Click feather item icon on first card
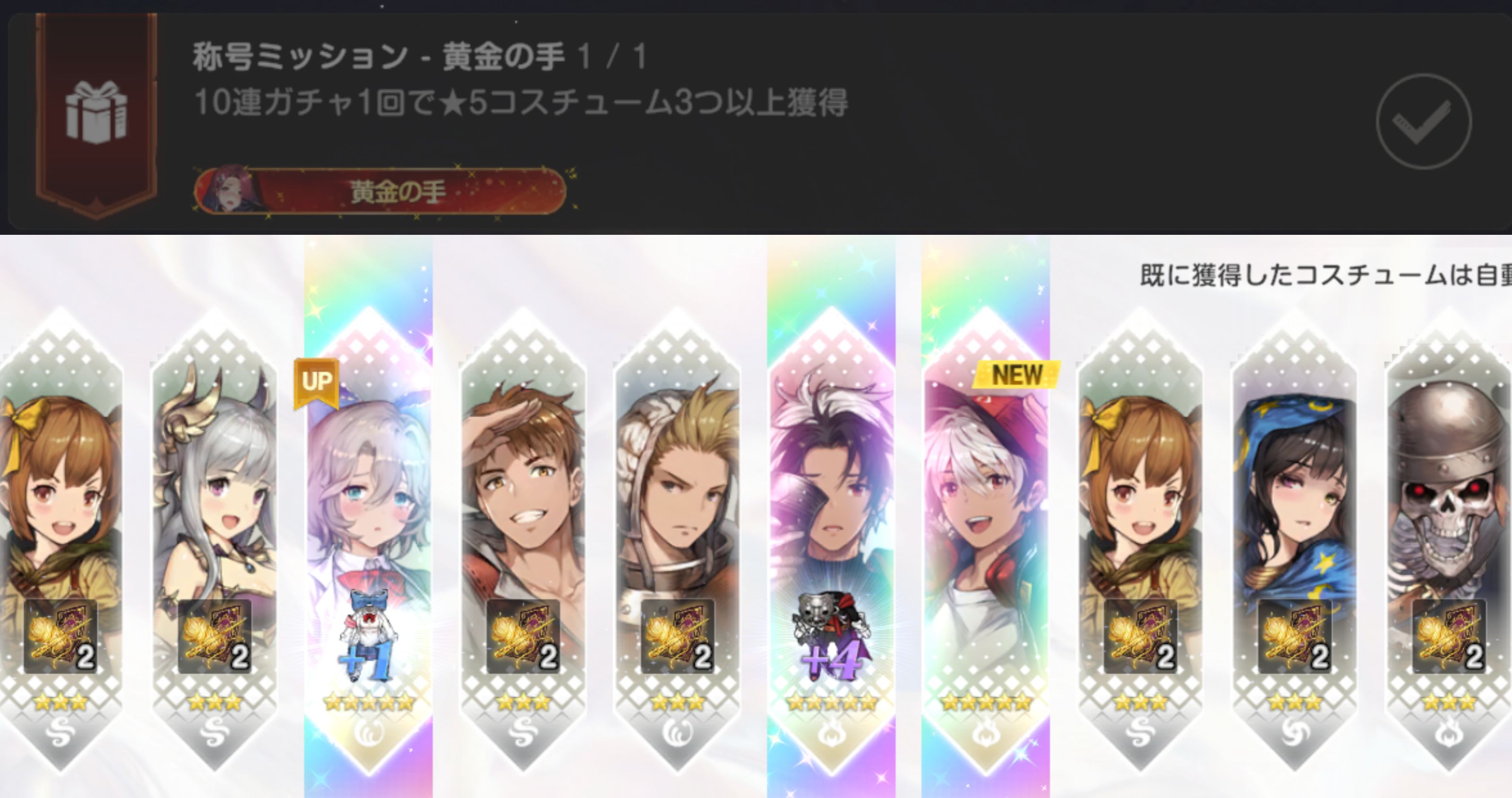This screenshot has height=798, width=1512. coord(60,636)
